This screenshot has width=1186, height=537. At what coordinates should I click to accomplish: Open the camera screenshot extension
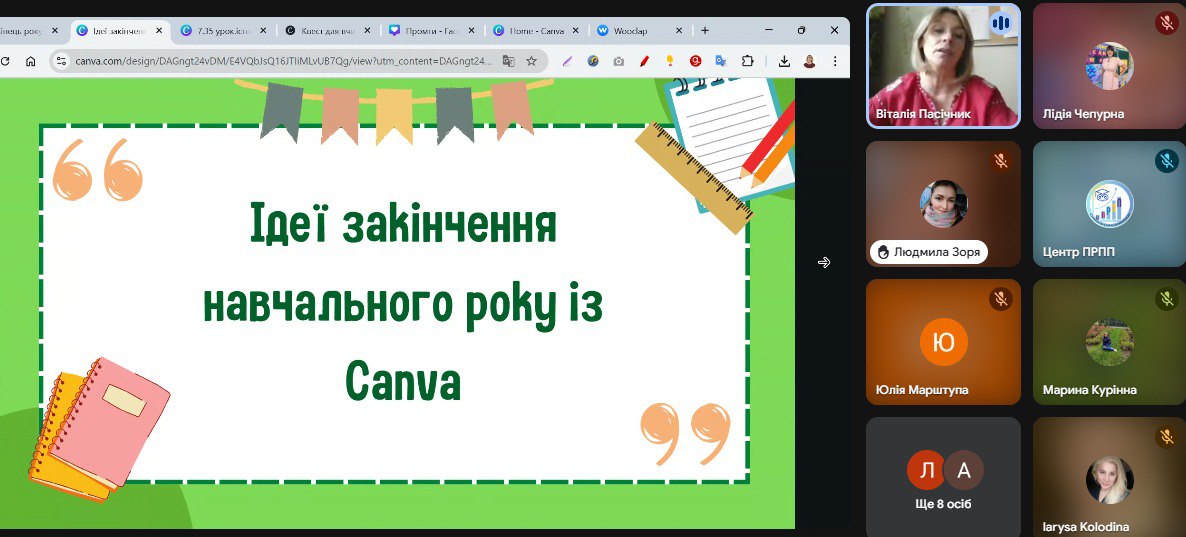[619, 61]
